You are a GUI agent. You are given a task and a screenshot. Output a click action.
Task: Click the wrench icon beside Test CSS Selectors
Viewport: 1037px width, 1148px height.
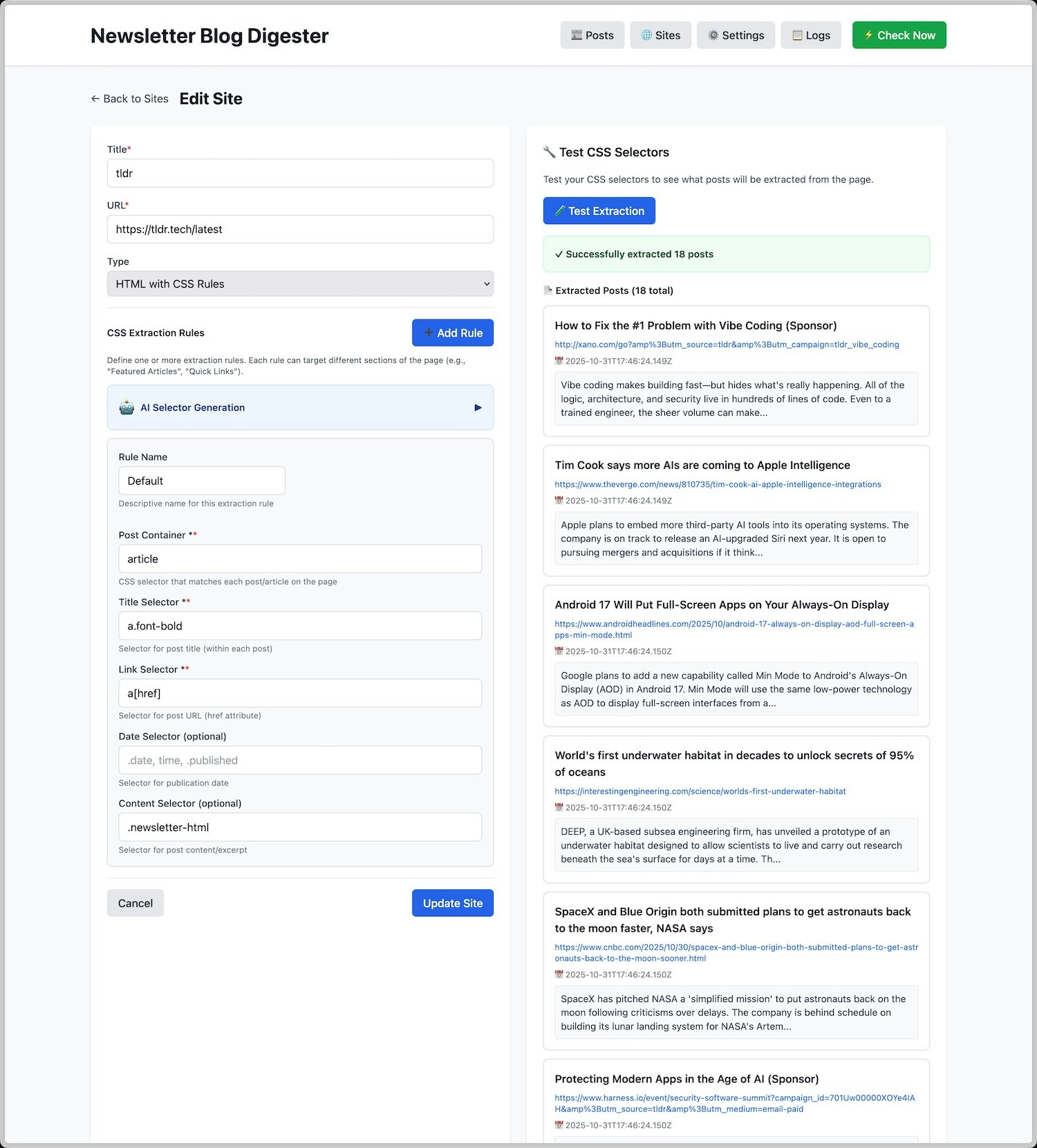550,152
